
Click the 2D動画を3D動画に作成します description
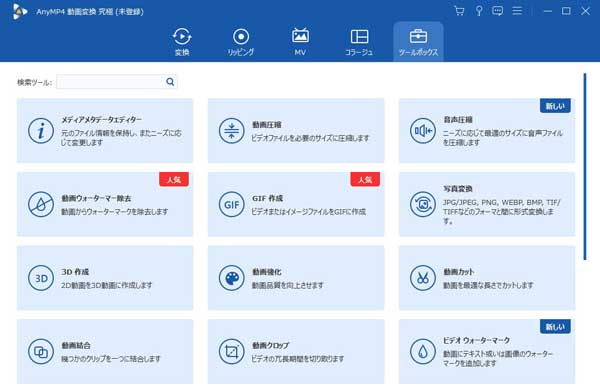(107, 285)
